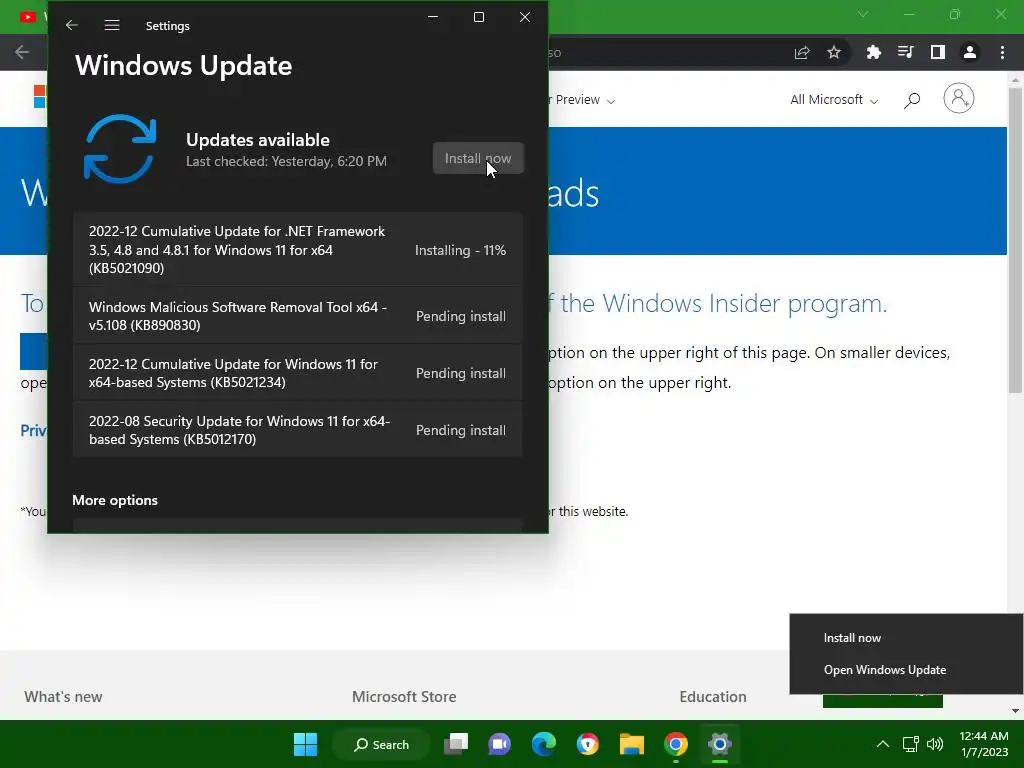Open the Chrome three-dot menu

(1002, 52)
